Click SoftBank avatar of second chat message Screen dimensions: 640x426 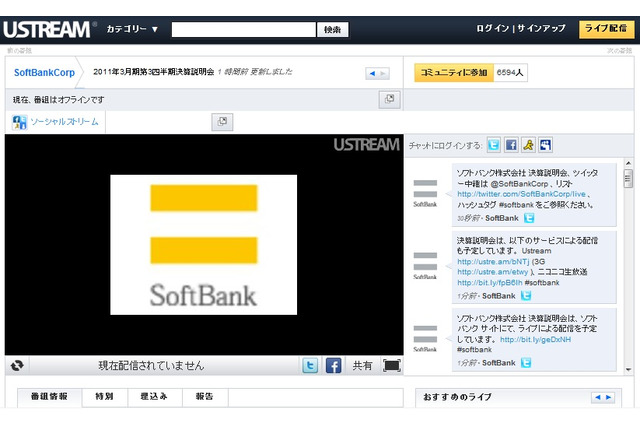pyautogui.click(x=425, y=266)
